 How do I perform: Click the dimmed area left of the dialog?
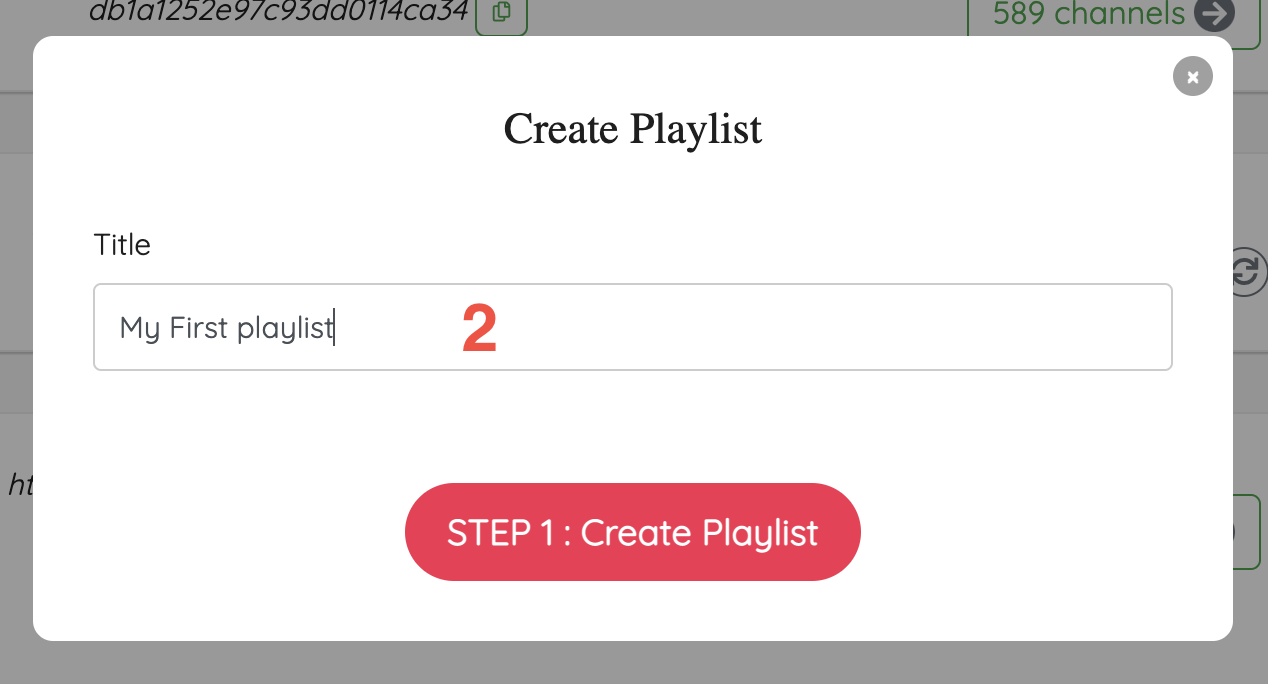(15, 300)
